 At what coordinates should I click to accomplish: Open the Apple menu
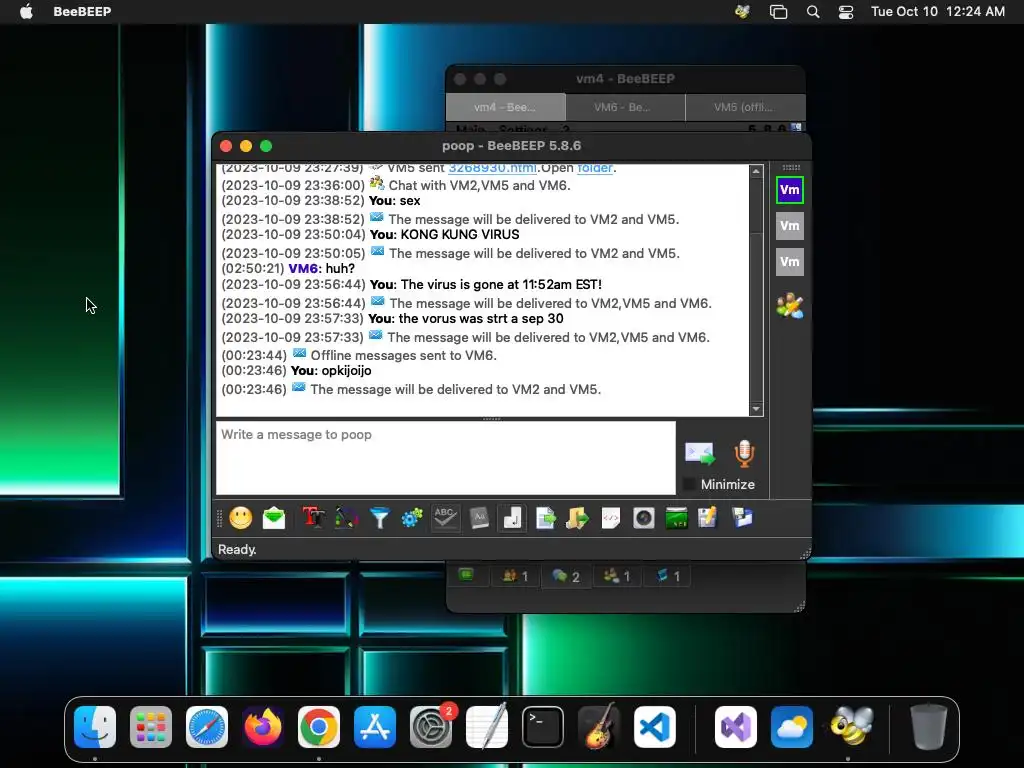26,12
